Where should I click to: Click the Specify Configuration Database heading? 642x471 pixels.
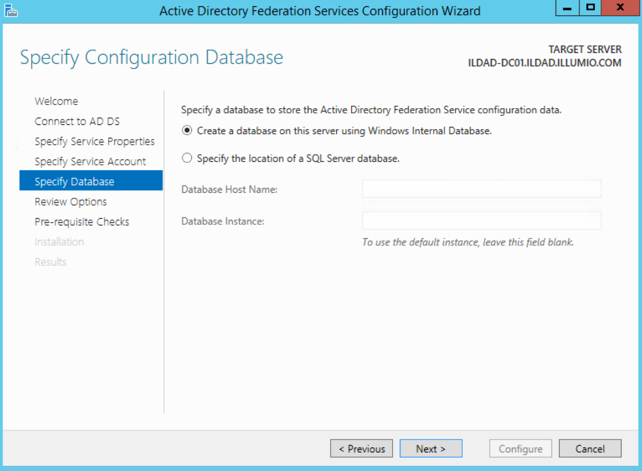[151, 57]
